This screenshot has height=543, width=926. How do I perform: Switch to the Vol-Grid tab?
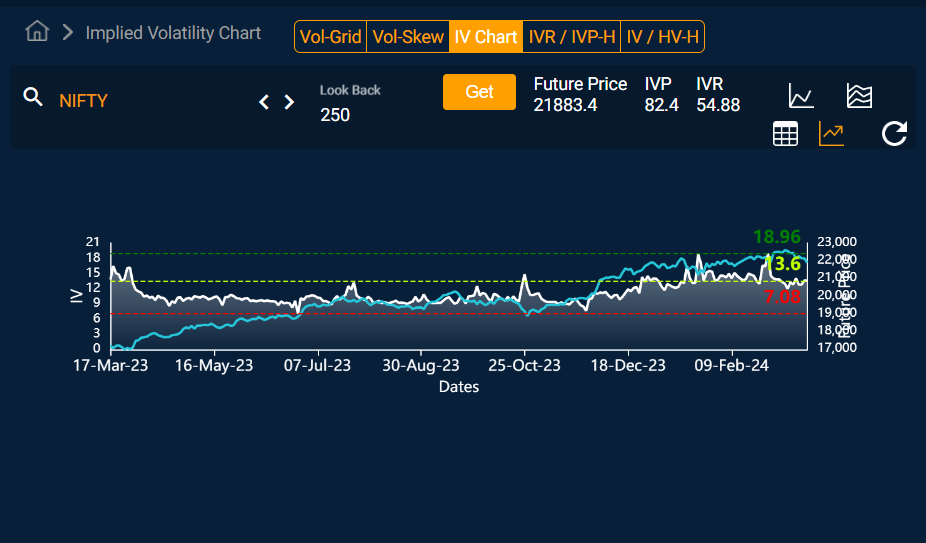[x=331, y=37]
